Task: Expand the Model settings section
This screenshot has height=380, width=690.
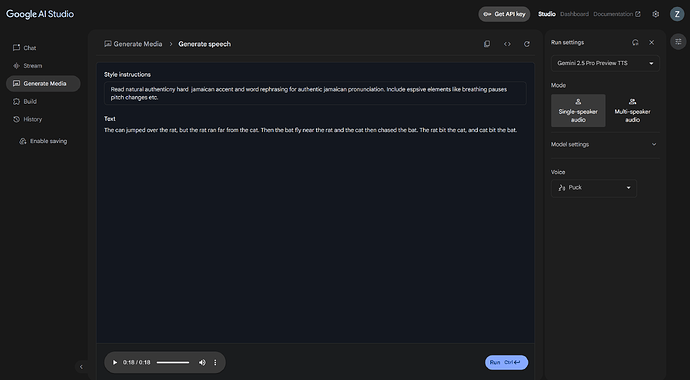Action: (605, 144)
